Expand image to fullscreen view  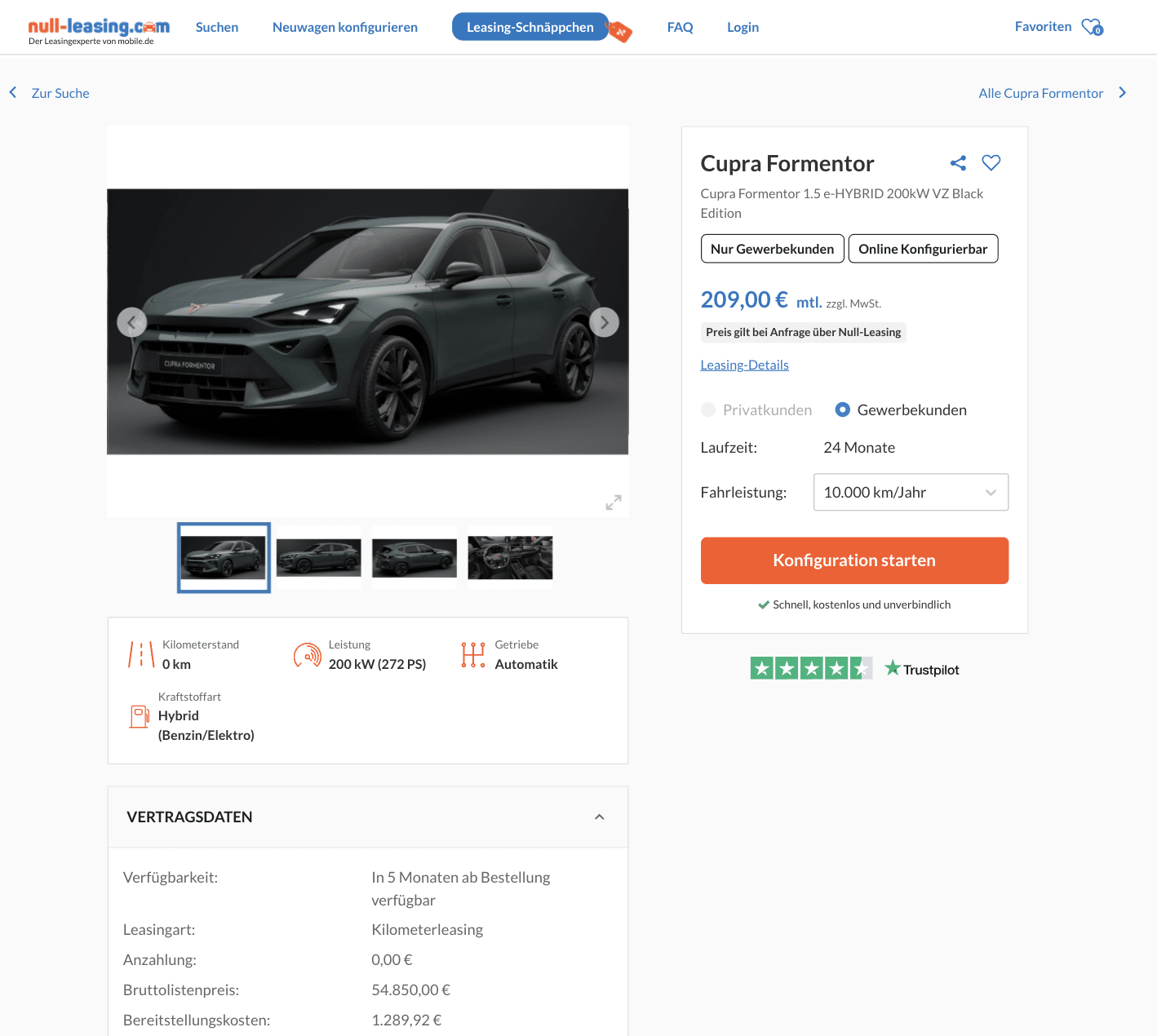click(614, 503)
